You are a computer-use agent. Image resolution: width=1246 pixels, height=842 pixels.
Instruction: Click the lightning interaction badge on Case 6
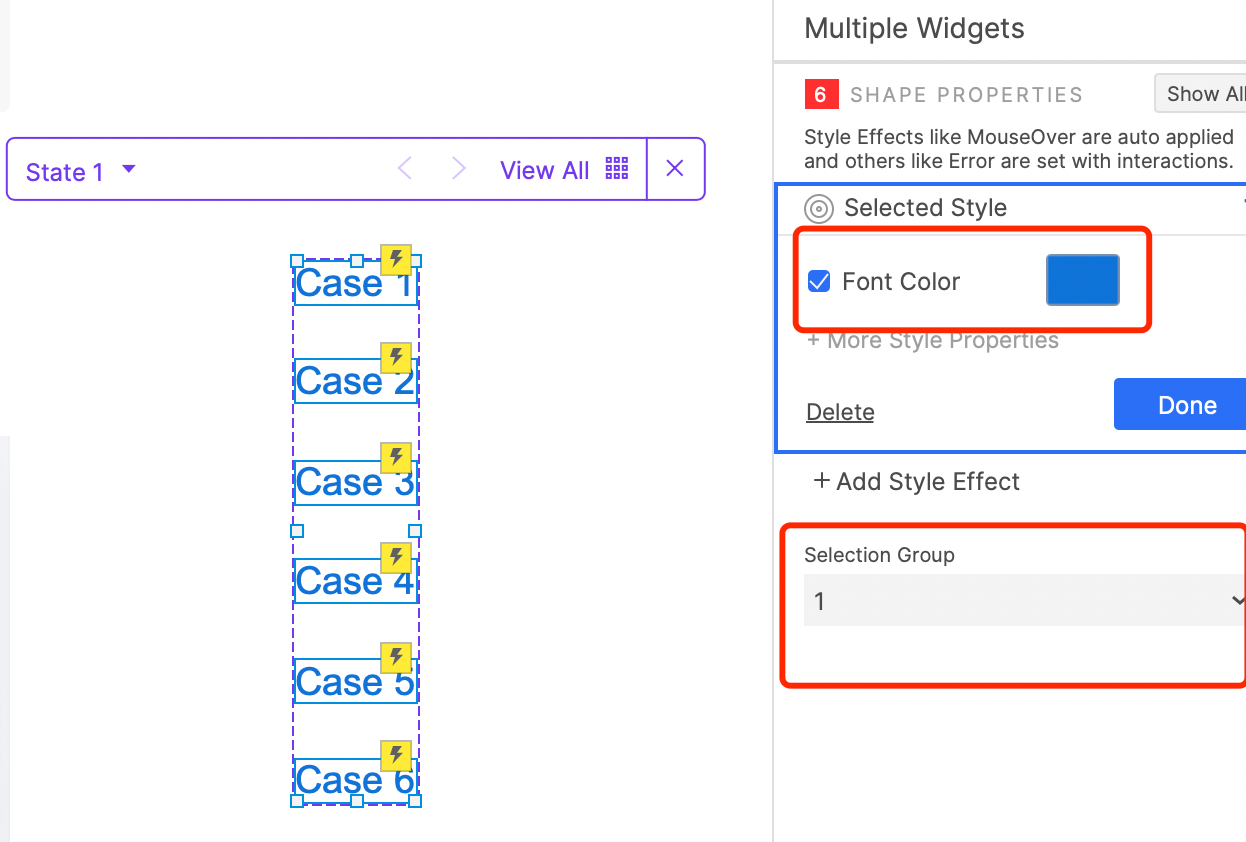(396, 756)
